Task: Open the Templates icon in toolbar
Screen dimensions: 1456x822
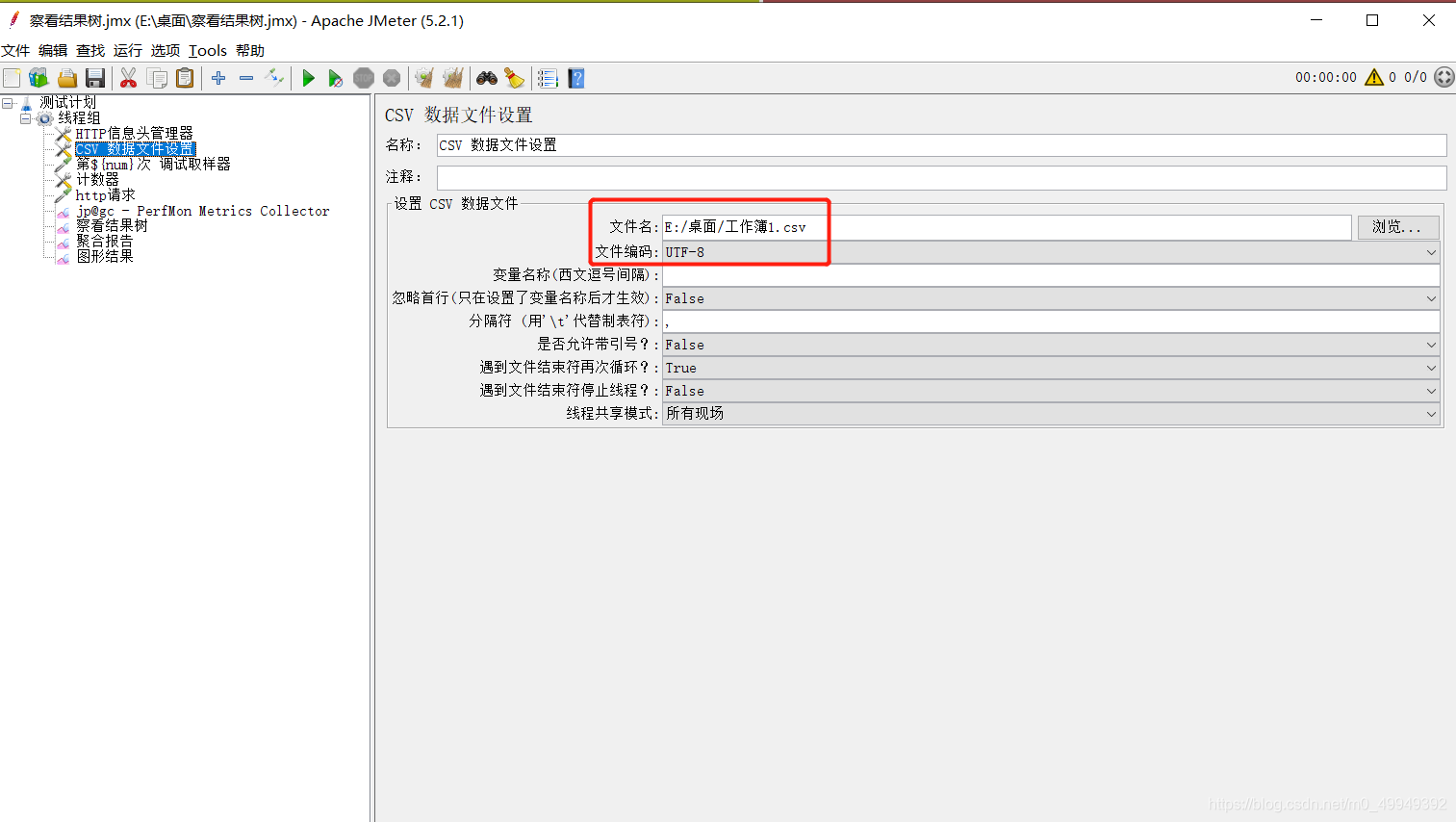Action: tap(39, 78)
